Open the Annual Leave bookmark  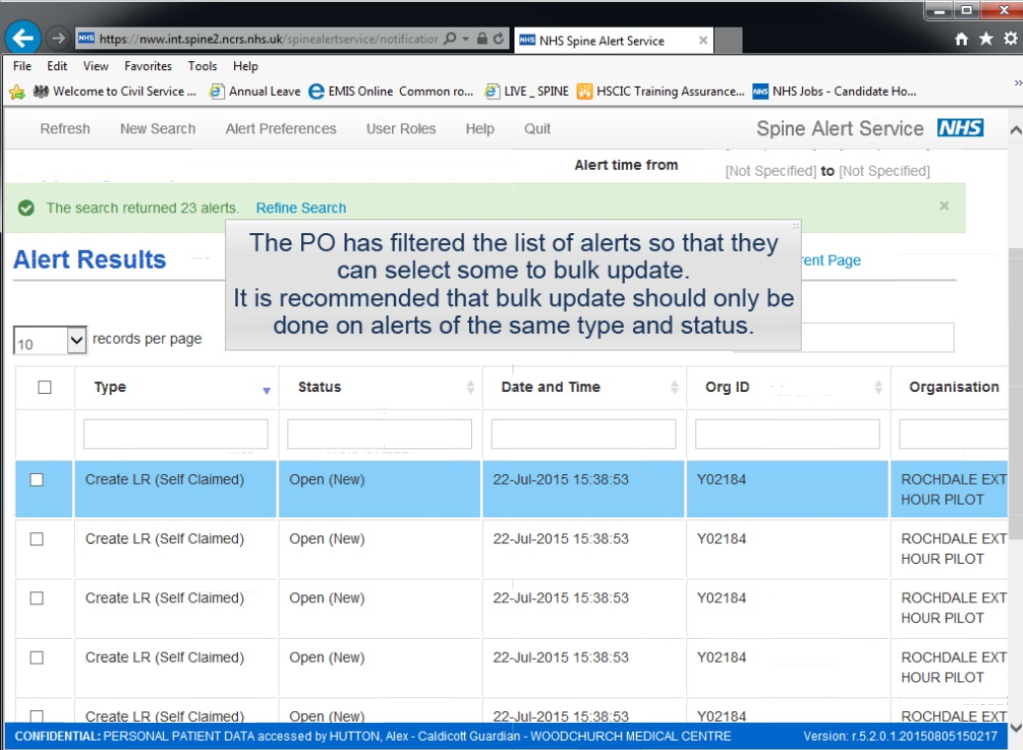coord(255,92)
